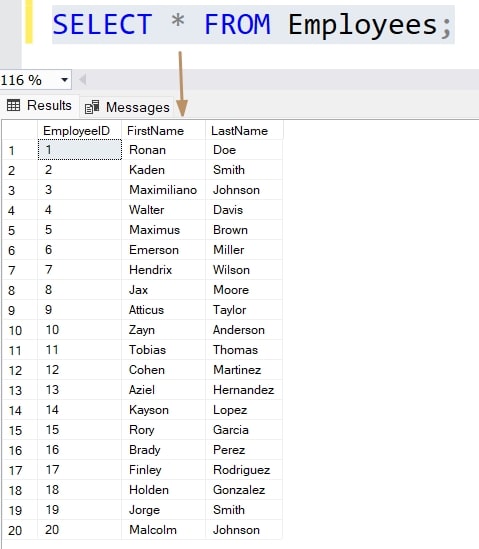Select the Moore last name cell
479x549 pixels.
(244, 290)
